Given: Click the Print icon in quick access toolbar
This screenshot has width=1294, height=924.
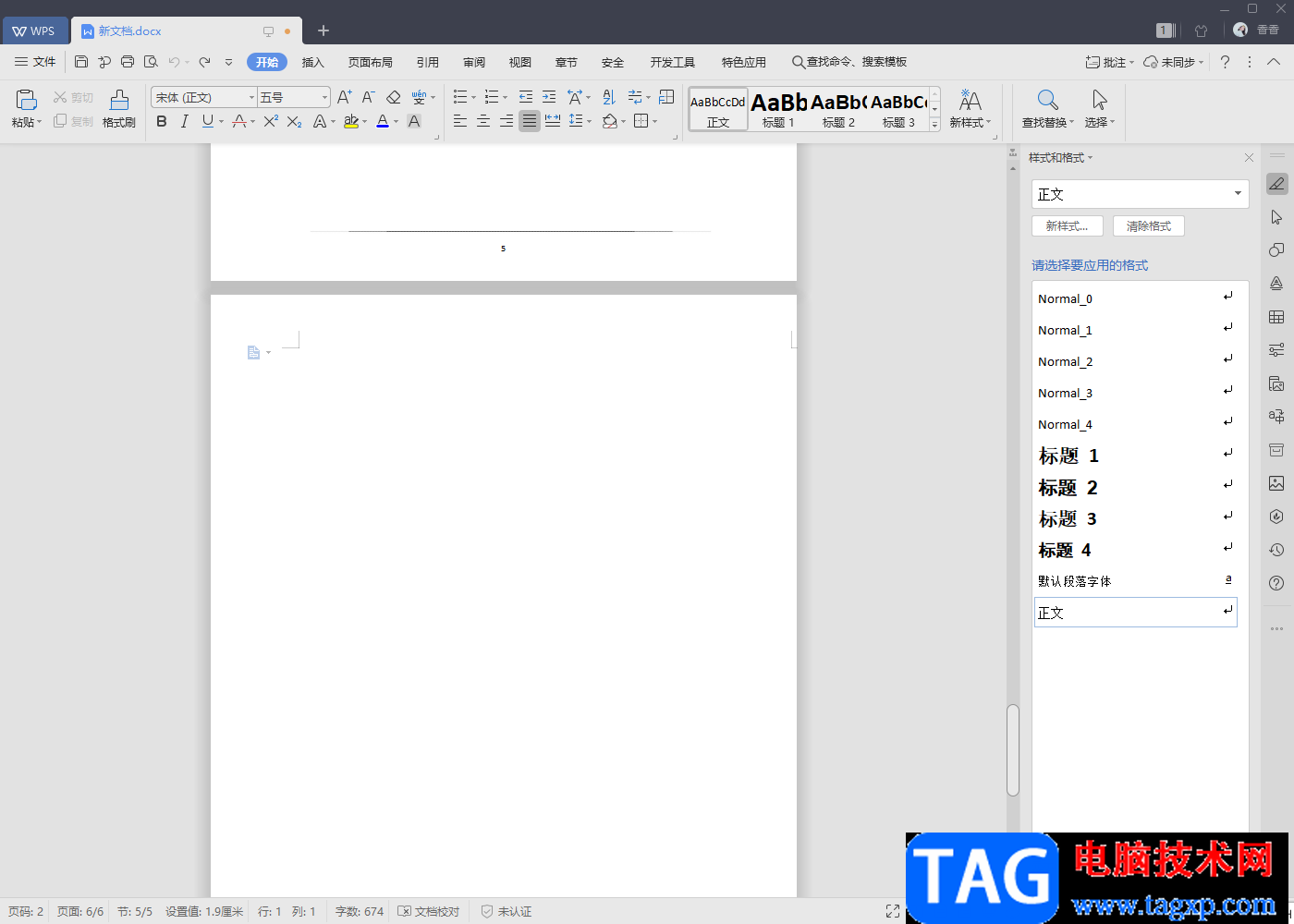Looking at the screenshot, I should tap(128, 62).
